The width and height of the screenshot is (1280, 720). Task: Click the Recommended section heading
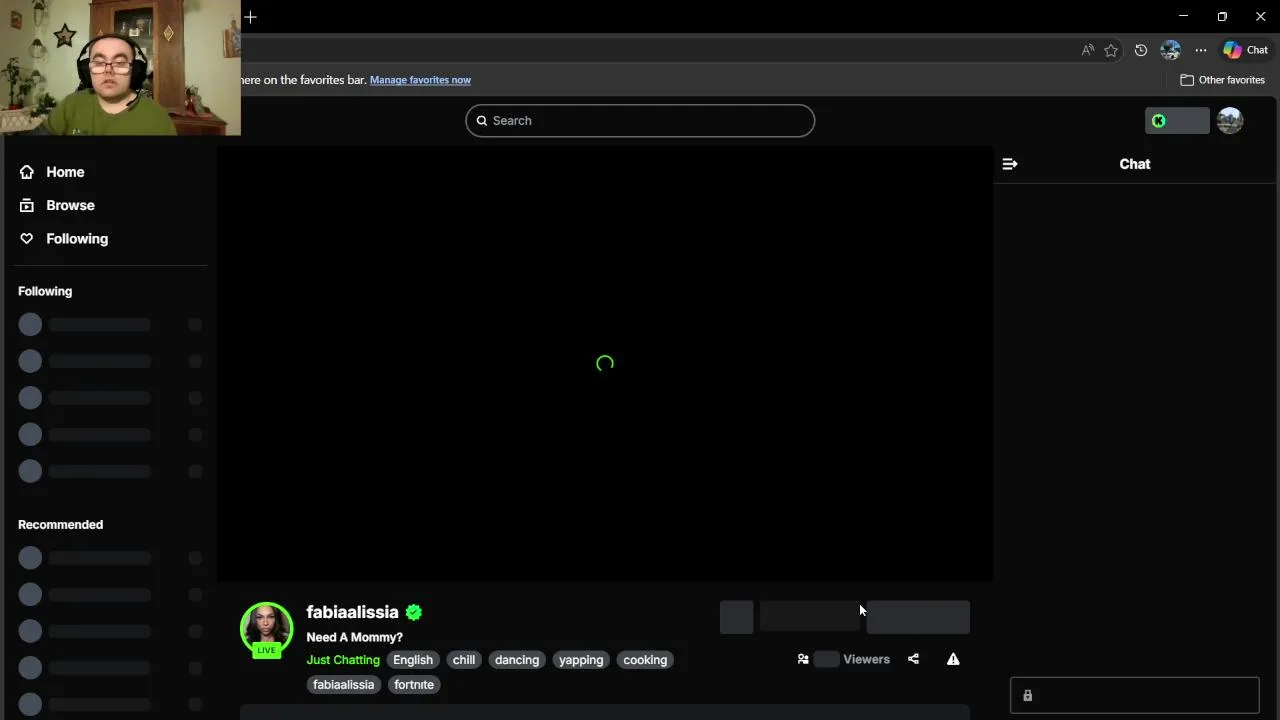click(x=60, y=524)
